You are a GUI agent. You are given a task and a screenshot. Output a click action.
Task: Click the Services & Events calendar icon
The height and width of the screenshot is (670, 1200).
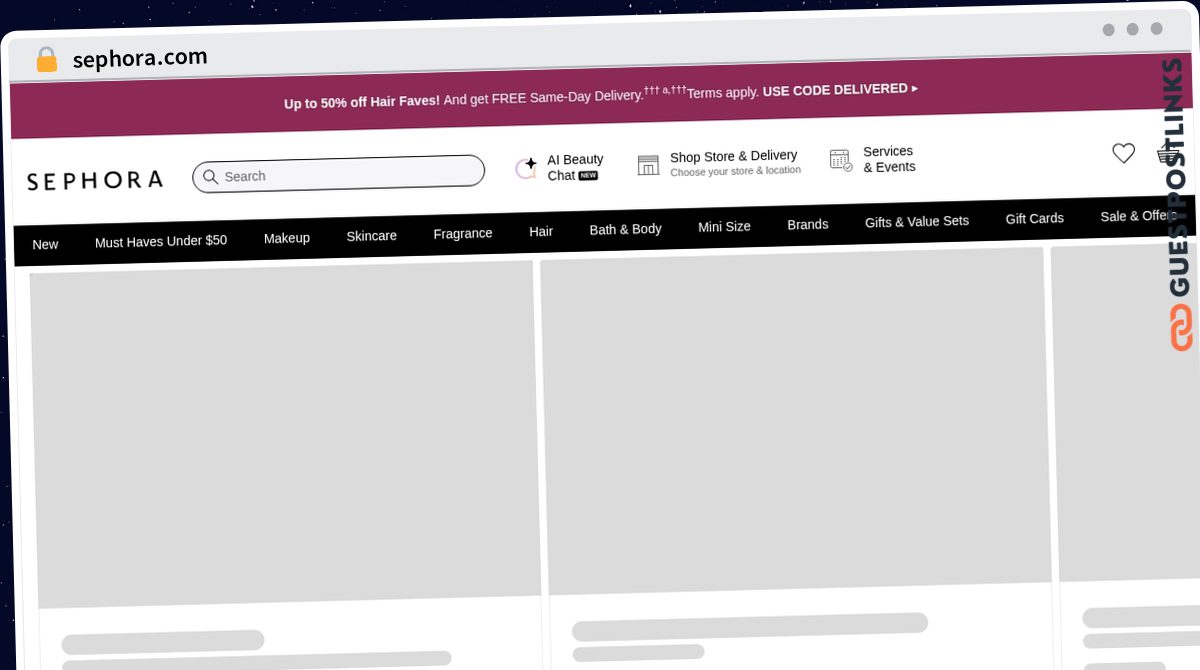(x=841, y=160)
